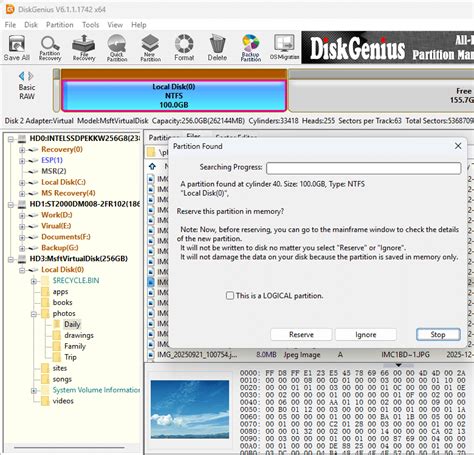Select the Daily folder in tree
Viewport: 474px width, 455px height.
tap(72, 324)
